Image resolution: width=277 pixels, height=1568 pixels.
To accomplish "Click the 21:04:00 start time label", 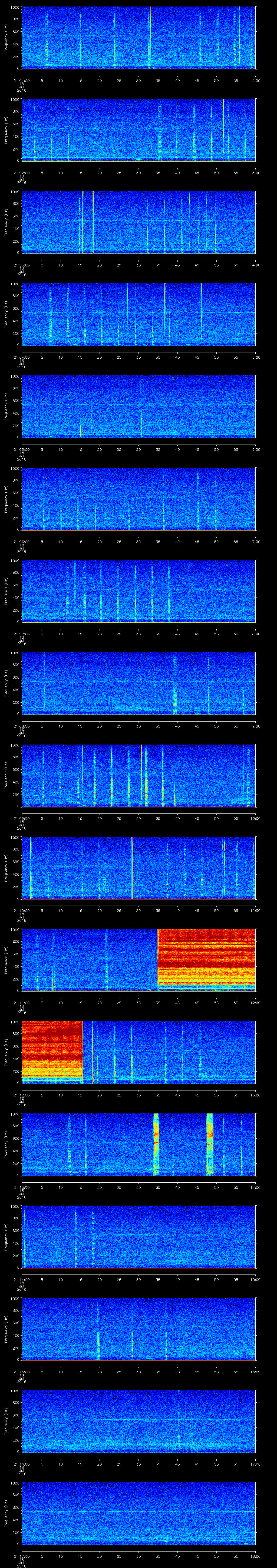I will click(21, 357).
